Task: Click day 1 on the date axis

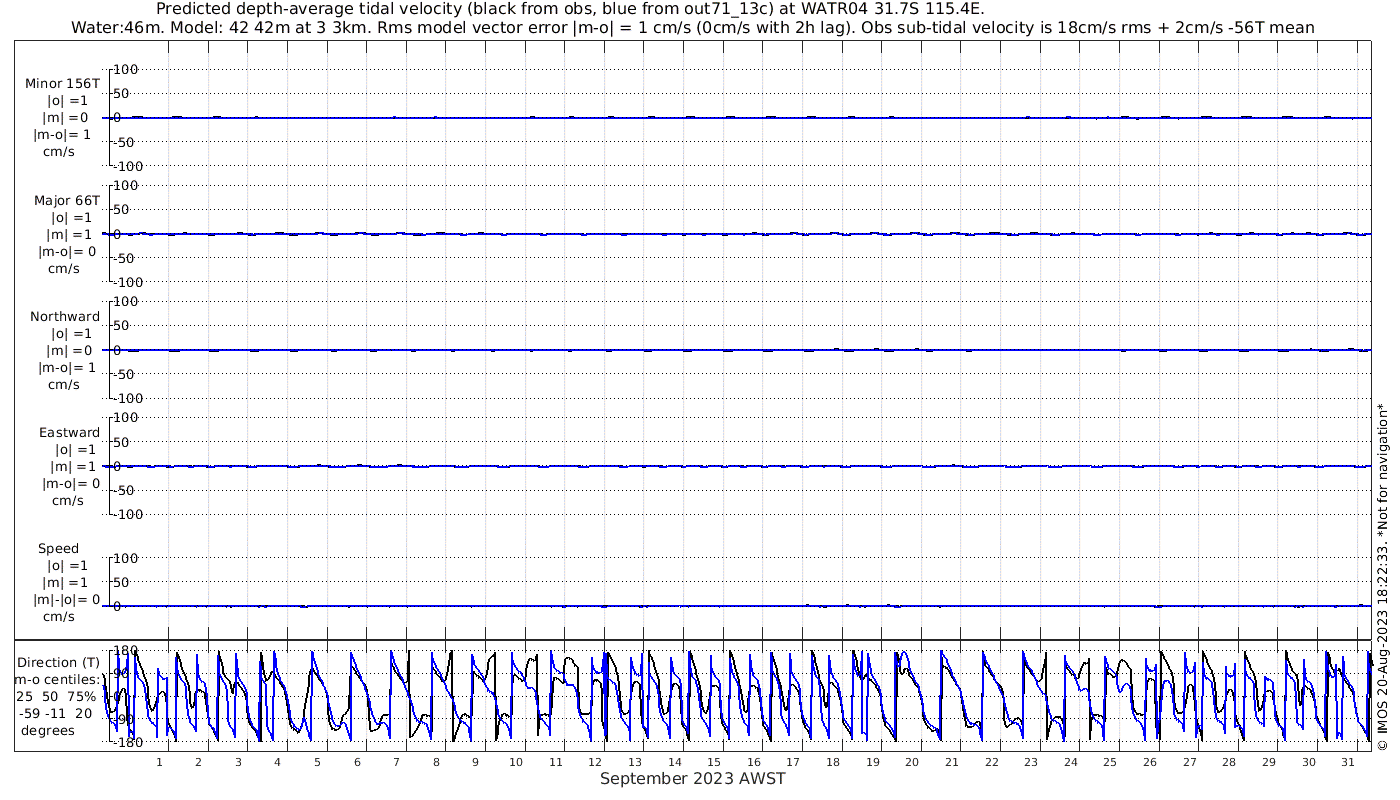Action: pyautogui.click(x=158, y=762)
